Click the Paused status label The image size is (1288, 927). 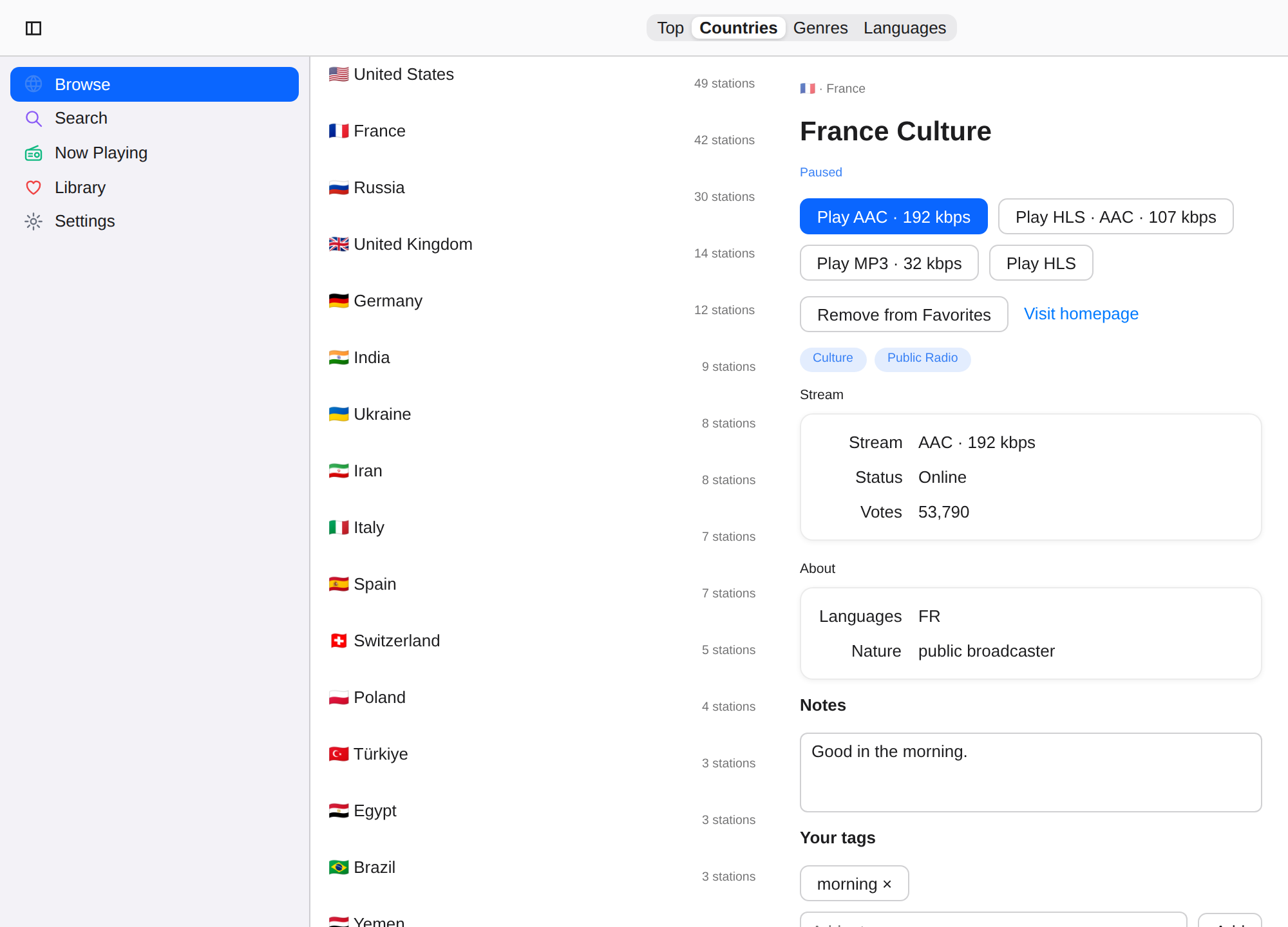pyautogui.click(x=820, y=173)
